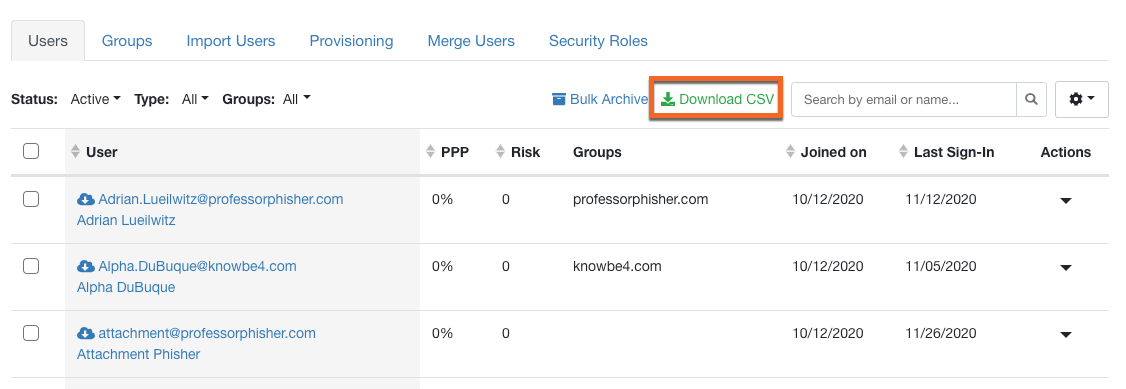Click the search magnifier icon button
The height and width of the screenshot is (389, 1126).
1031,100
